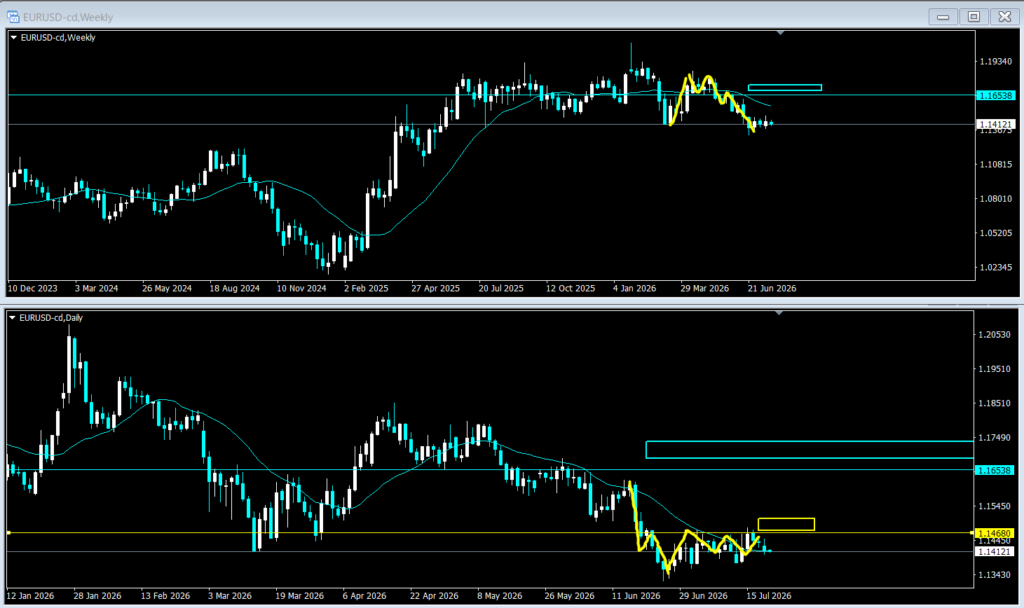Click 2 Feb 2025 date on Weekly axis
This screenshot has height=608, width=1024.
[366, 288]
